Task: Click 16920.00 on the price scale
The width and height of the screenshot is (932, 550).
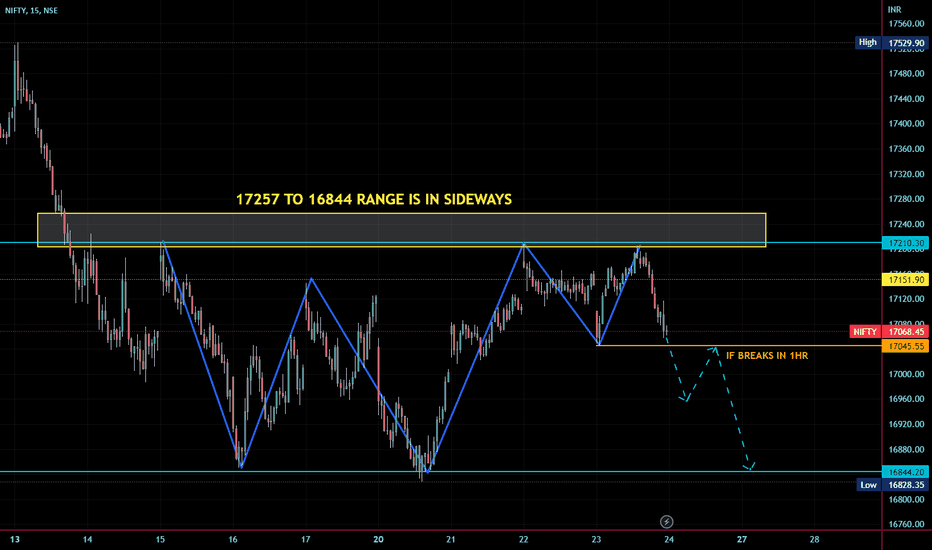Action: (x=906, y=424)
